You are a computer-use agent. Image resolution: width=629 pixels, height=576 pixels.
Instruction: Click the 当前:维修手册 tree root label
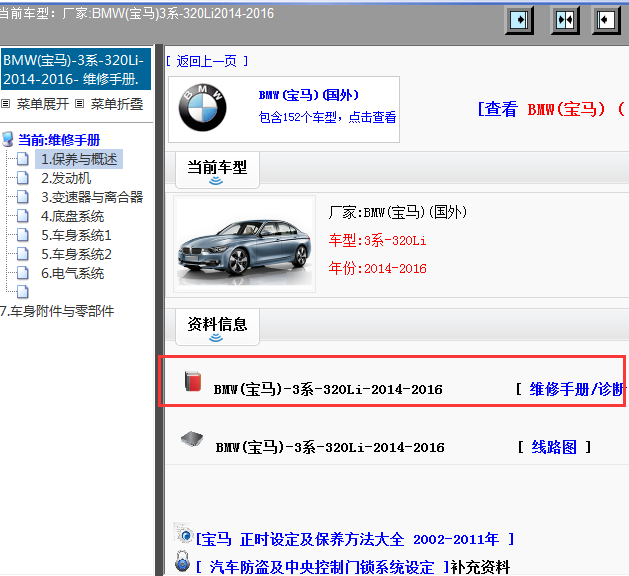tap(59, 140)
